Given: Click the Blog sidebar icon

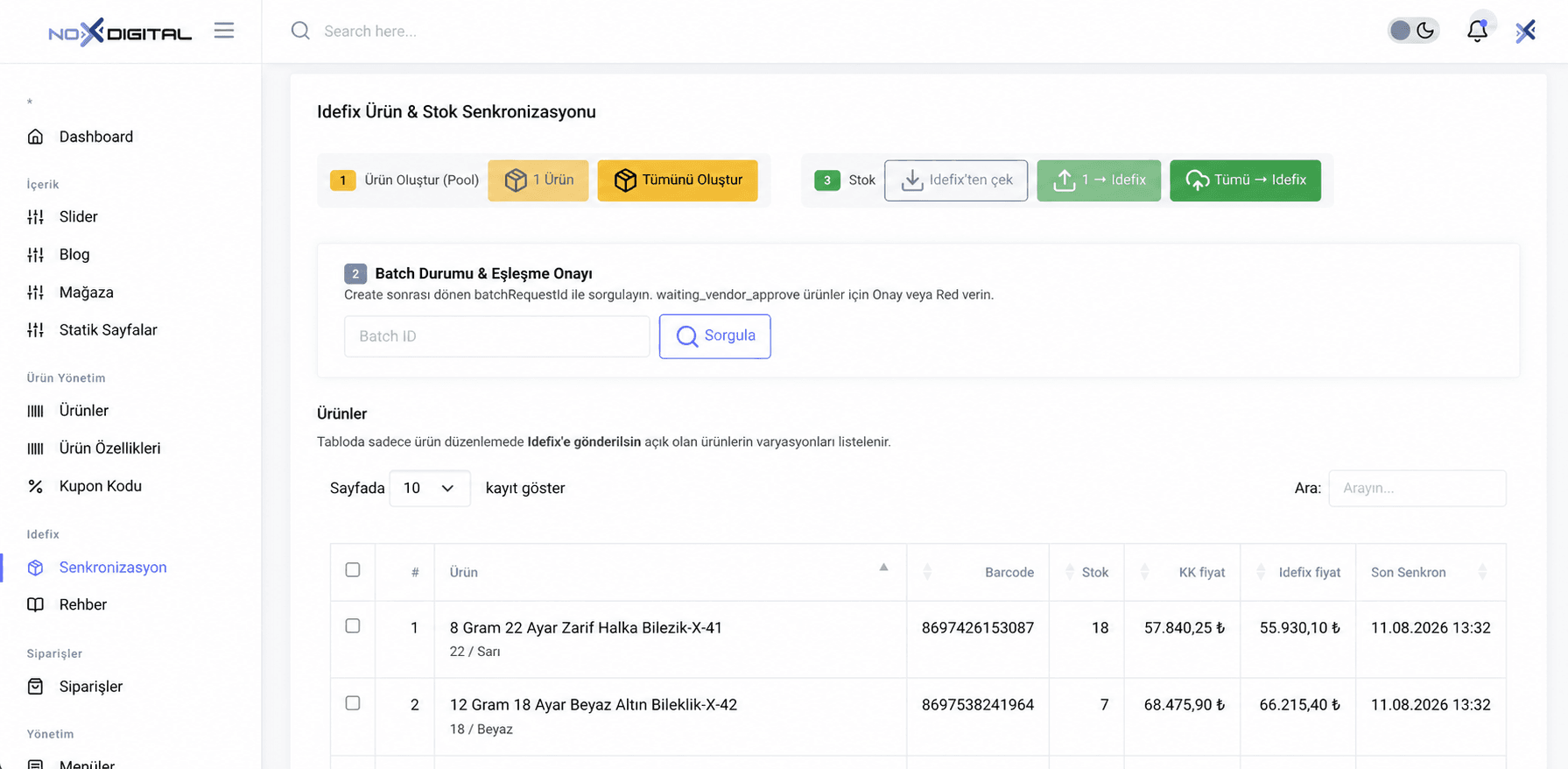Looking at the screenshot, I should pos(35,254).
